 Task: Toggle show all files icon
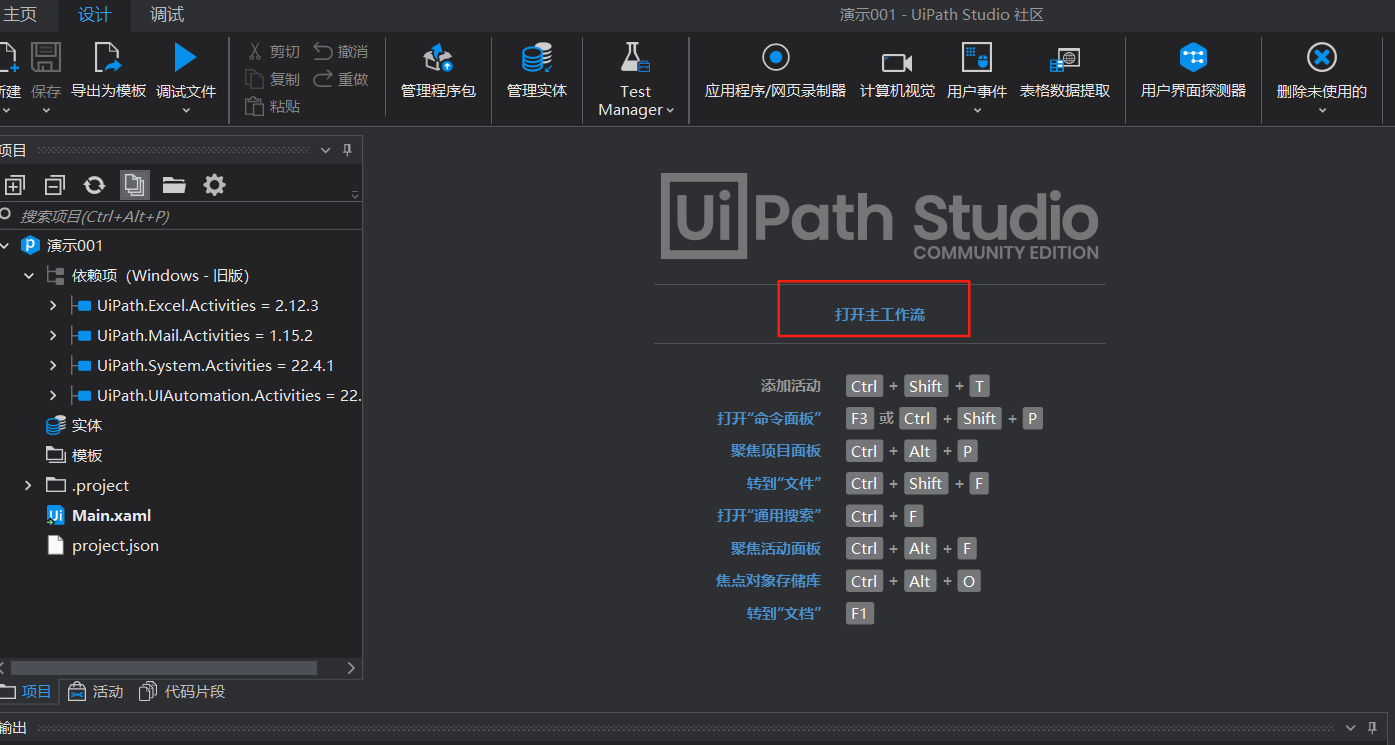[x=135, y=184]
